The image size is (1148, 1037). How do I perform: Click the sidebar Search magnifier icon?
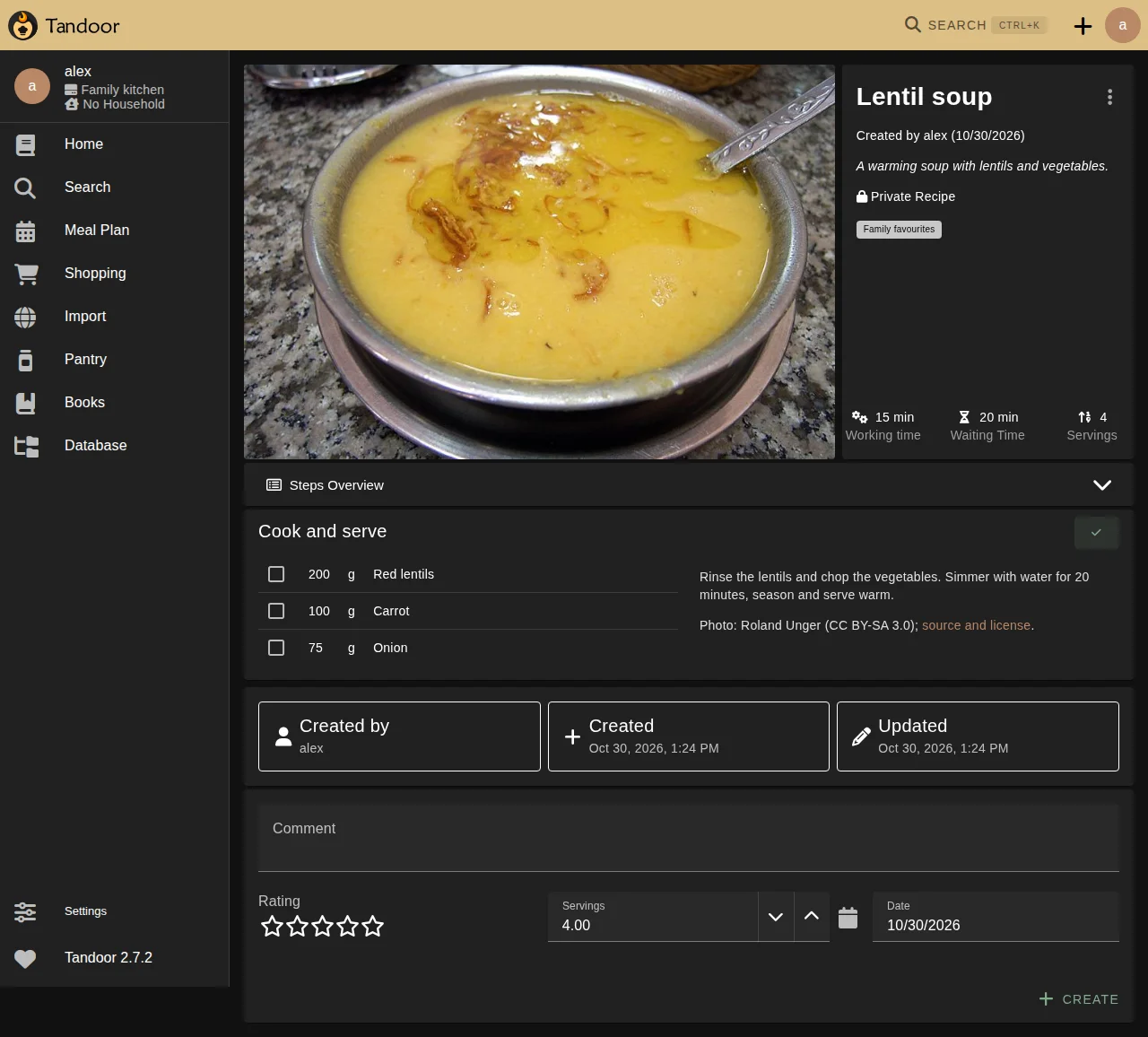pyautogui.click(x=25, y=188)
